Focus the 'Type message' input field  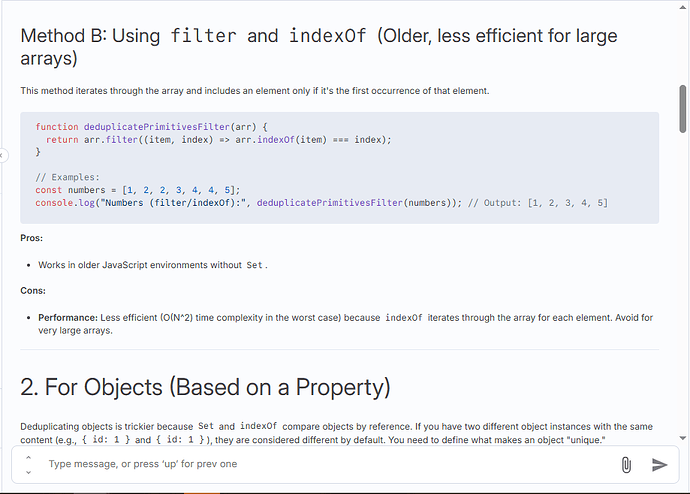point(328,464)
